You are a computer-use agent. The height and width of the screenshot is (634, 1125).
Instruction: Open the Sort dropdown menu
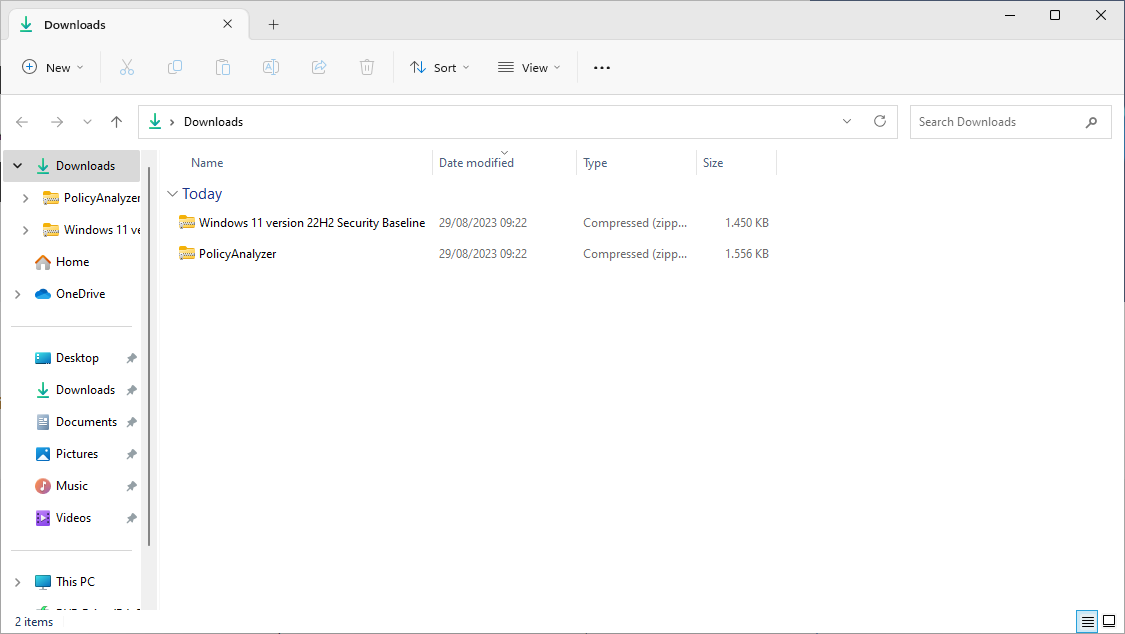click(x=440, y=67)
